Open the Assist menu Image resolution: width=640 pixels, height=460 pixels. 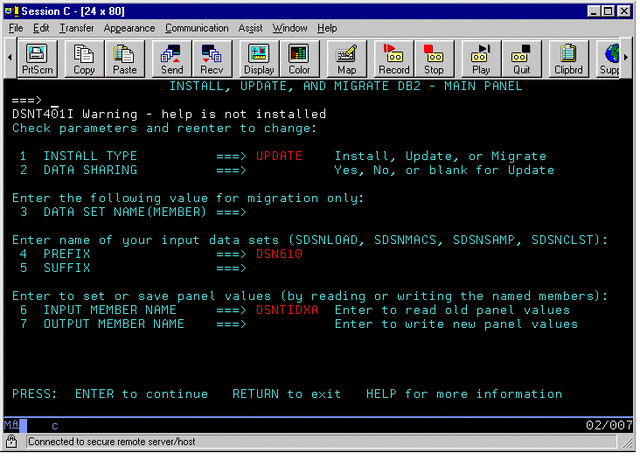coord(250,28)
